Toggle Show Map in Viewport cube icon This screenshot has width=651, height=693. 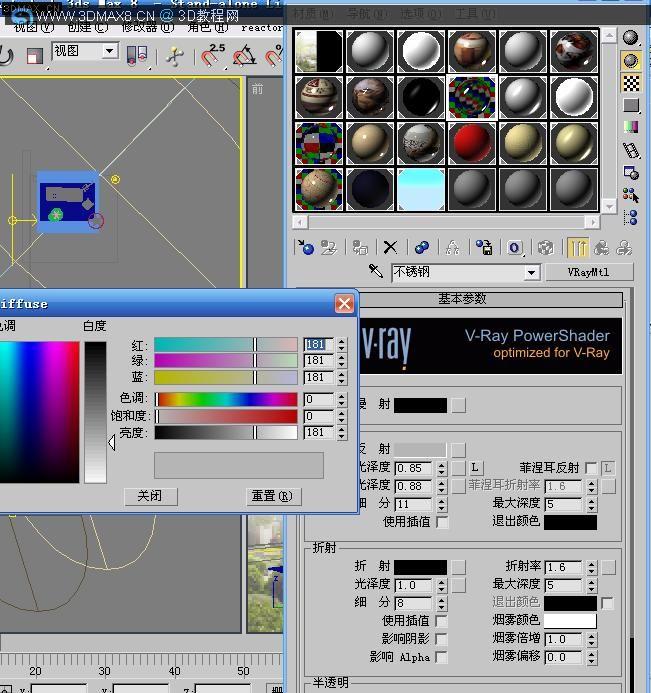coord(546,248)
